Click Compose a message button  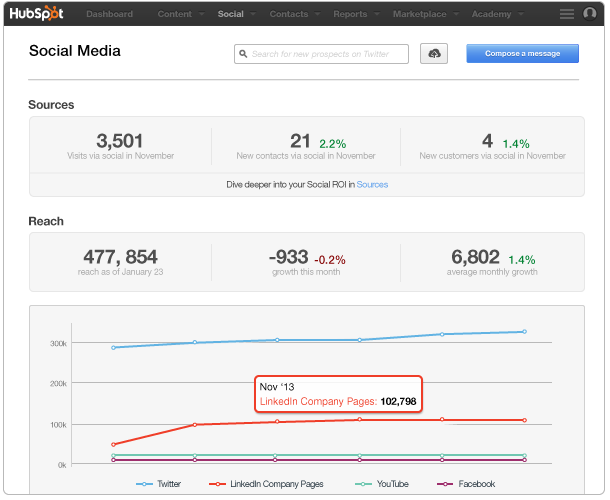pos(522,54)
